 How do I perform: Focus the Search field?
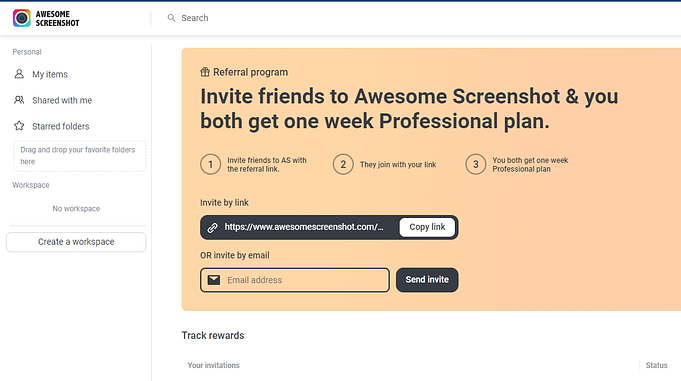coord(195,18)
